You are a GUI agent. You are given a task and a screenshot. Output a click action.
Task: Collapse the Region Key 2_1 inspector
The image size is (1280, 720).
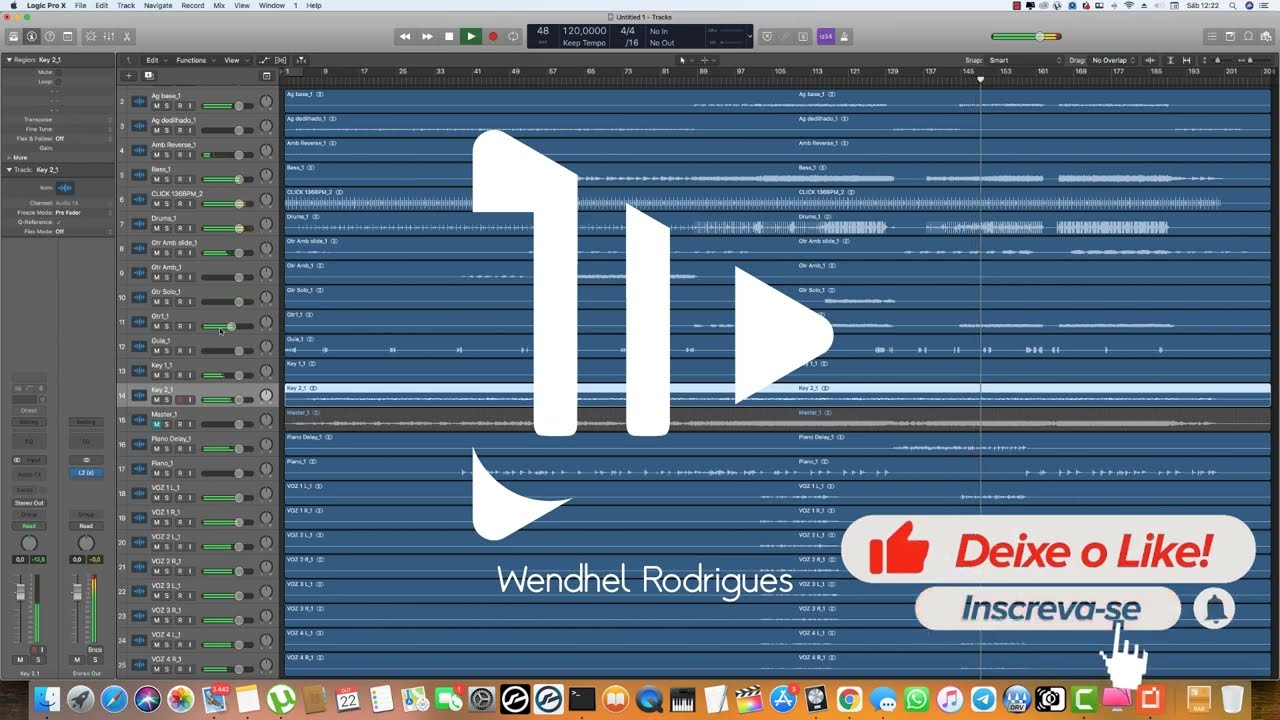9,60
